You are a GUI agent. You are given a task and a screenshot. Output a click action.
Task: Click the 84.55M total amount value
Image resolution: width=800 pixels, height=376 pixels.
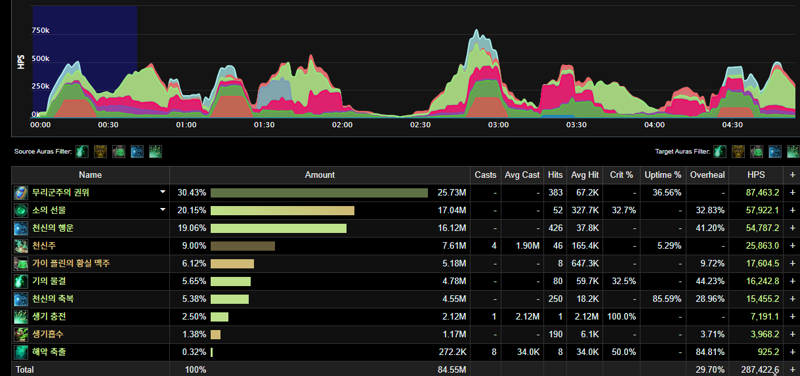pos(452,369)
